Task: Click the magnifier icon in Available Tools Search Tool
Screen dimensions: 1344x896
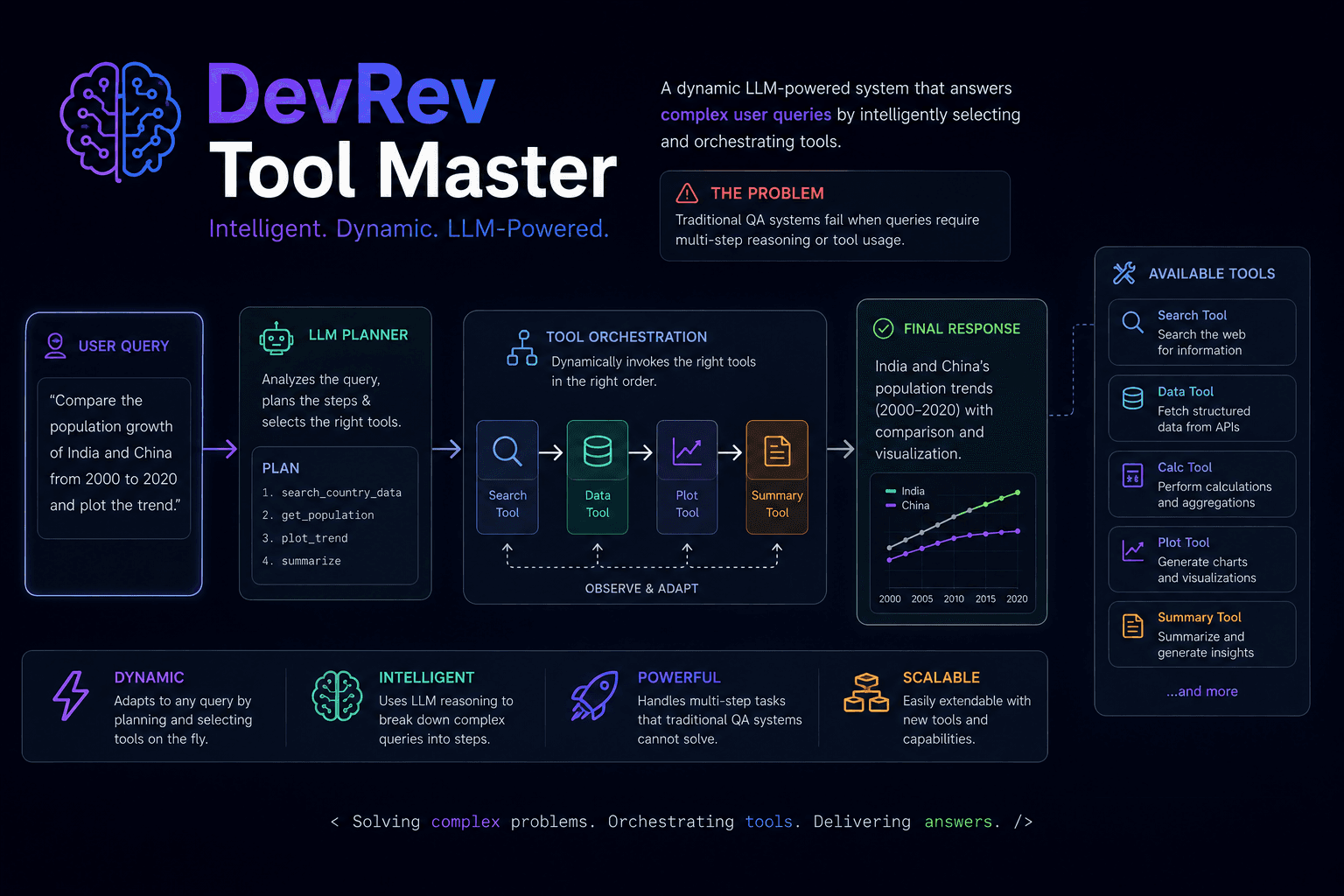Action: click(x=1133, y=322)
